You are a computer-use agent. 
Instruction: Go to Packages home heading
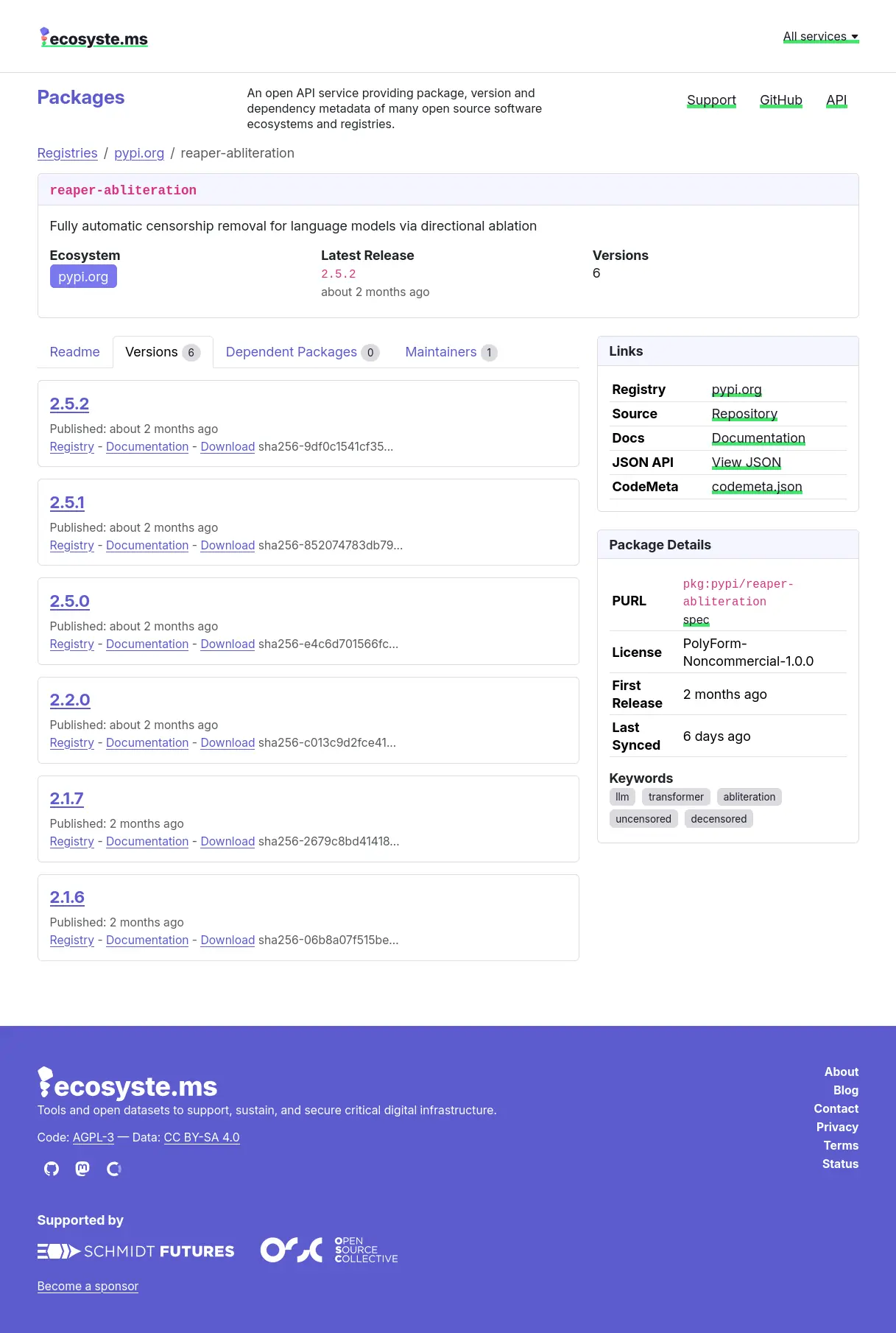[x=81, y=97]
